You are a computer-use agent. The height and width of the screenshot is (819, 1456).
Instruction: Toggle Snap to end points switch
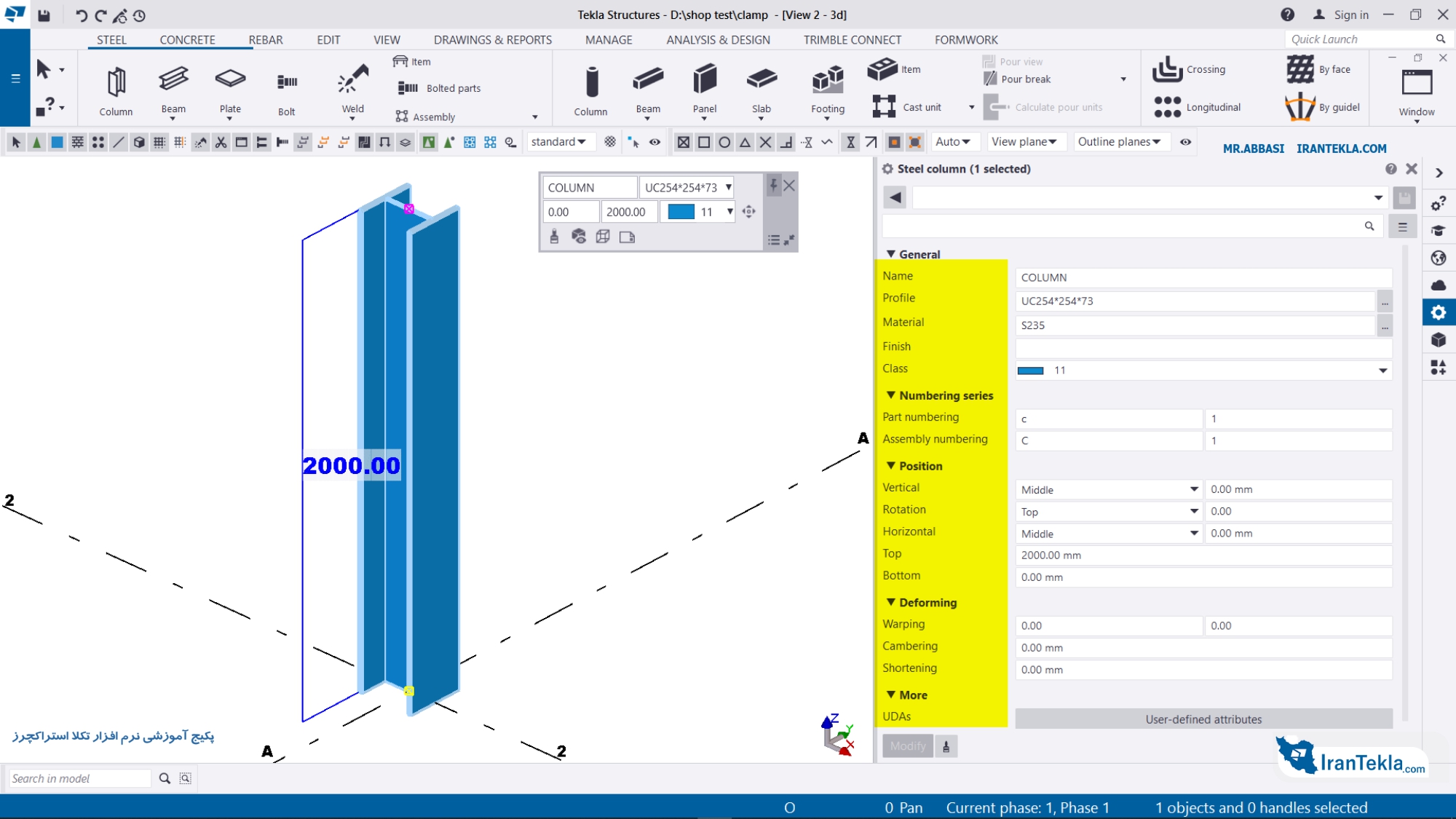click(x=703, y=142)
